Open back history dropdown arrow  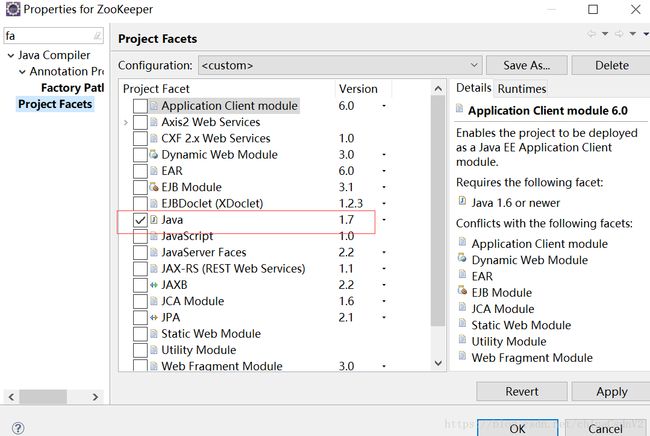605,34
